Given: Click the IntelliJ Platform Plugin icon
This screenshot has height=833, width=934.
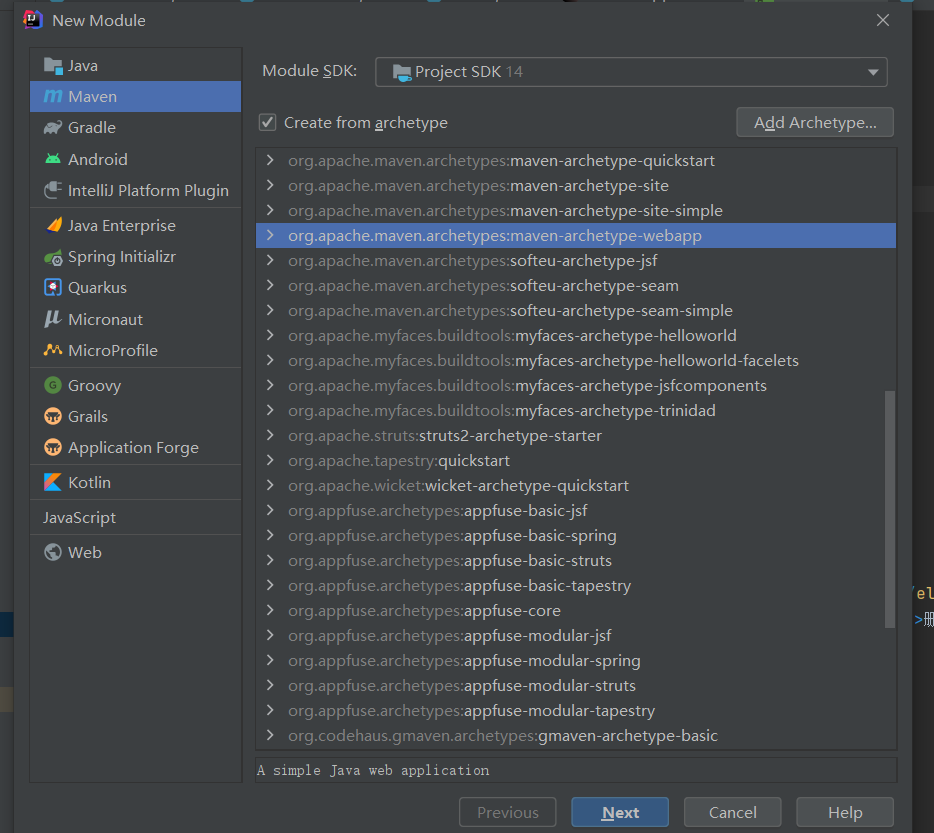Looking at the screenshot, I should pos(53,190).
